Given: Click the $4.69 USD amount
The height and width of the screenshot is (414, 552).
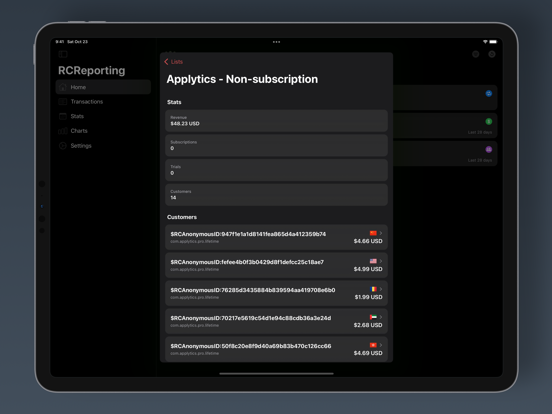Looking at the screenshot, I should point(368,353).
